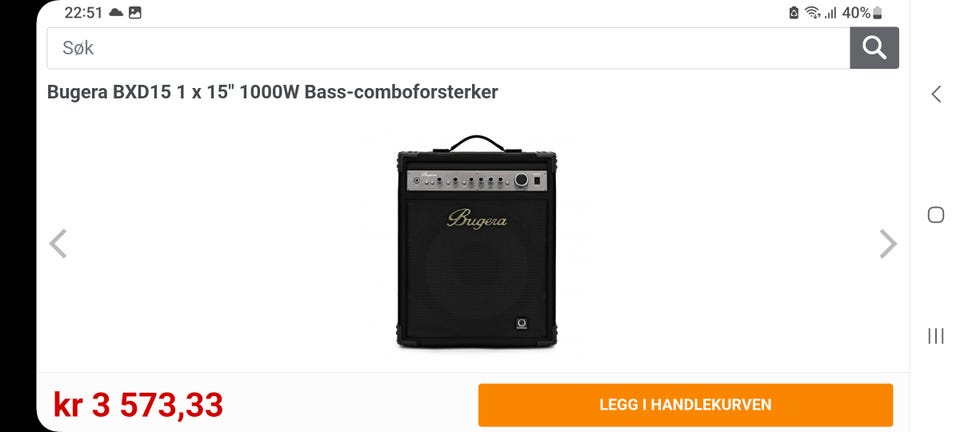Show the next product image arrow
The width and height of the screenshot is (960, 432).
888,244
